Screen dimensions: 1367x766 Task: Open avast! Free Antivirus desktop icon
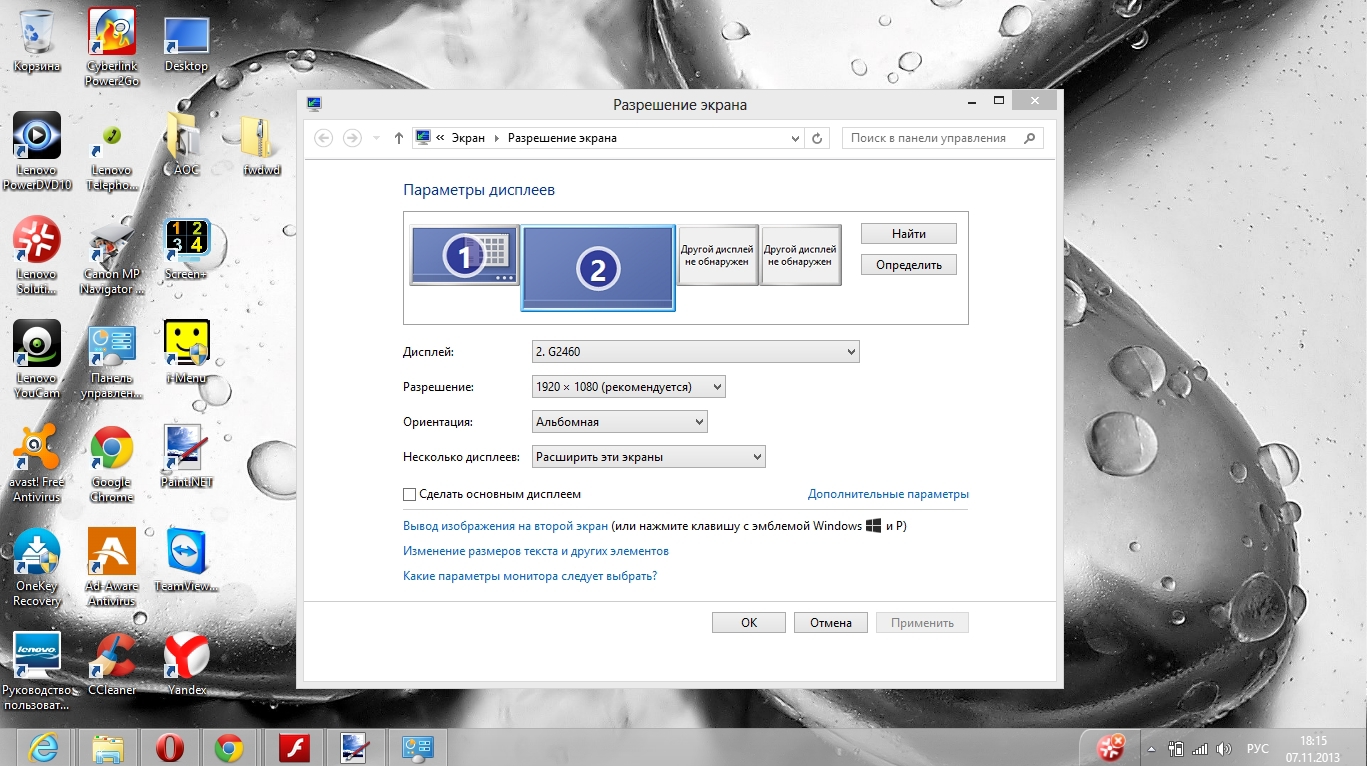(x=37, y=464)
